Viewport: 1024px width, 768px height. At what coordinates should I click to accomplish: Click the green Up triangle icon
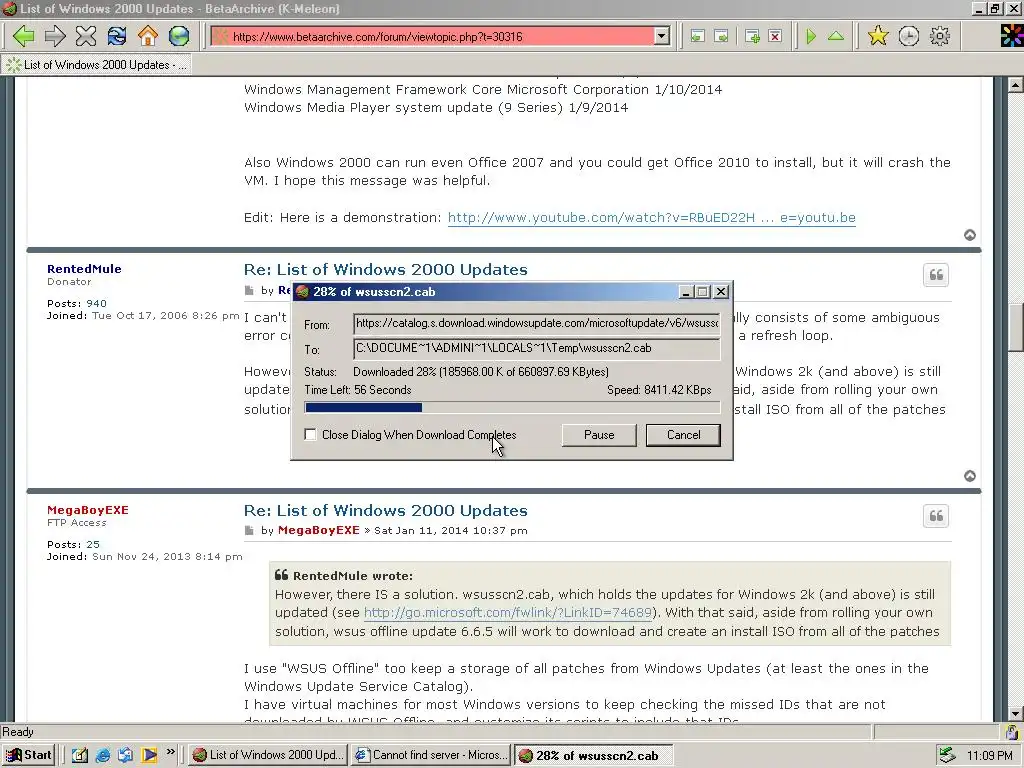pos(836,37)
